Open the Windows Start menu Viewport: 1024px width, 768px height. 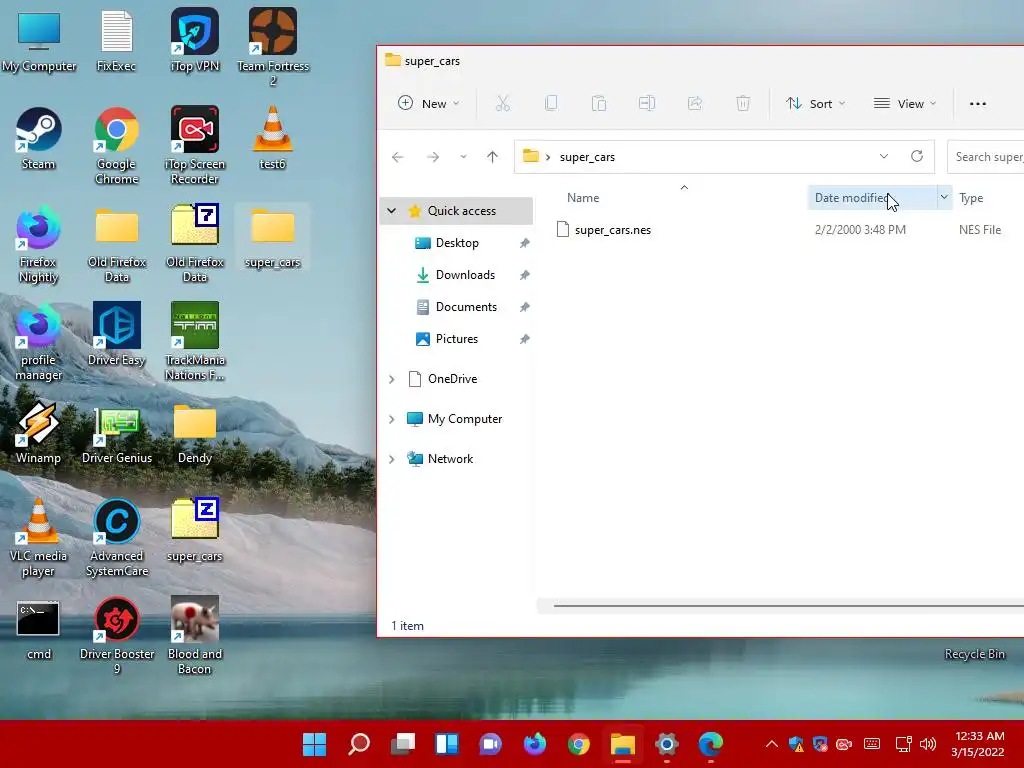pyautogui.click(x=314, y=744)
